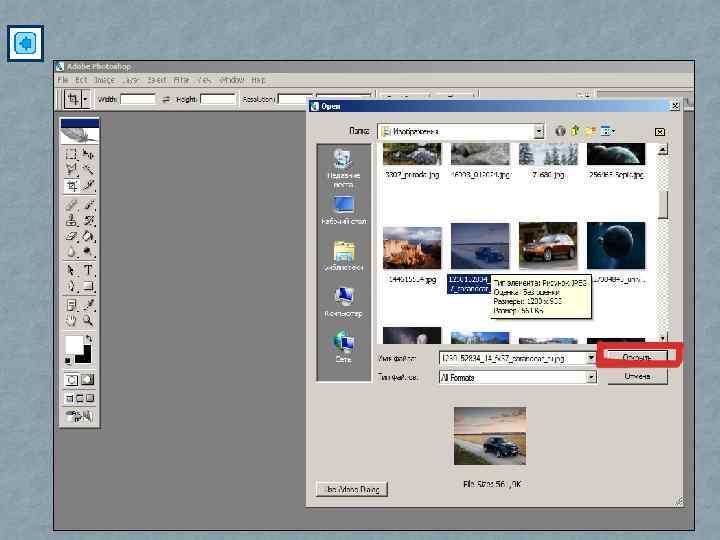Open the File menu
Image resolution: width=720 pixels, height=540 pixels.
click(62, 79)
